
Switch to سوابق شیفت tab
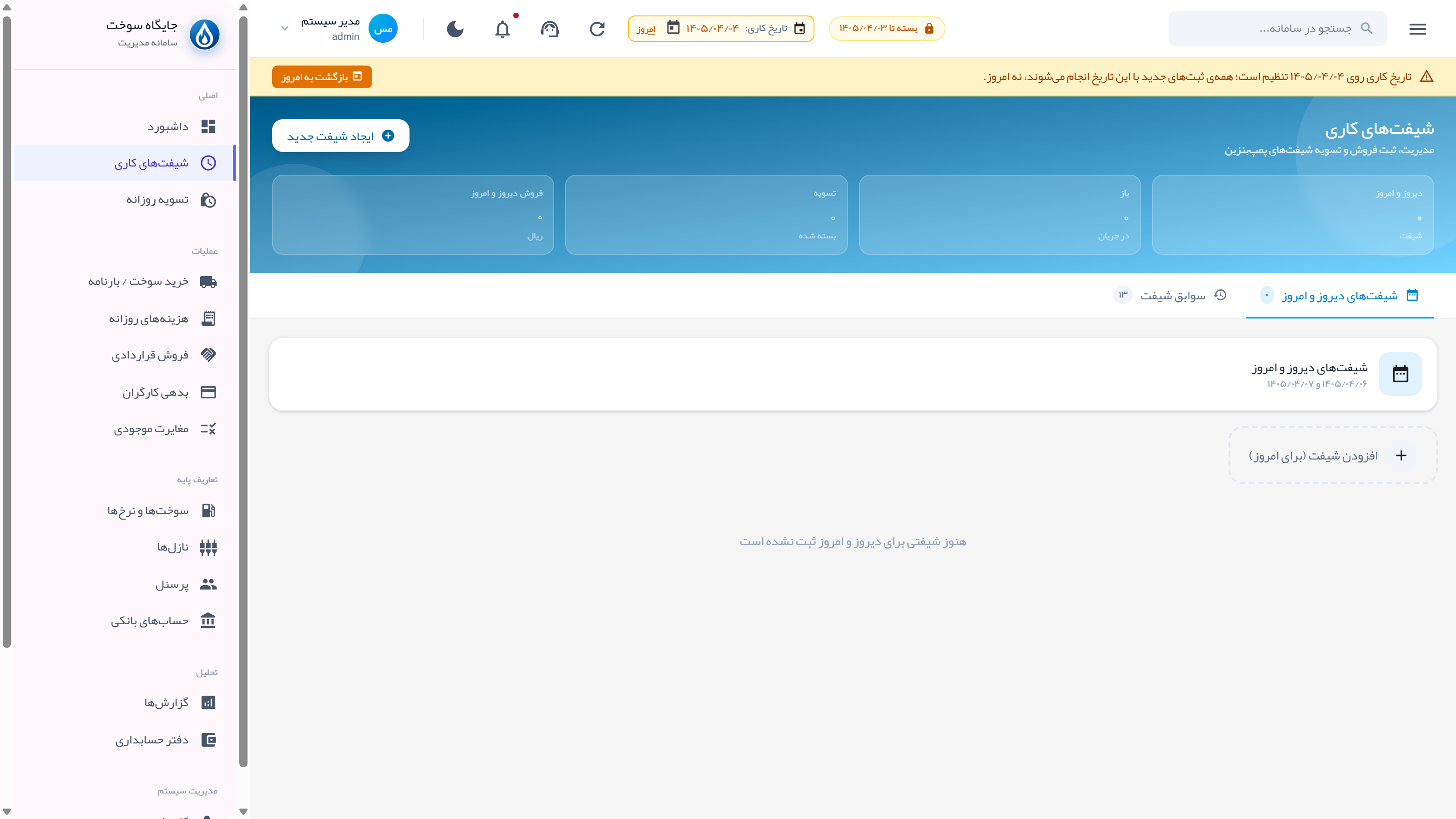click(1170, 296)
